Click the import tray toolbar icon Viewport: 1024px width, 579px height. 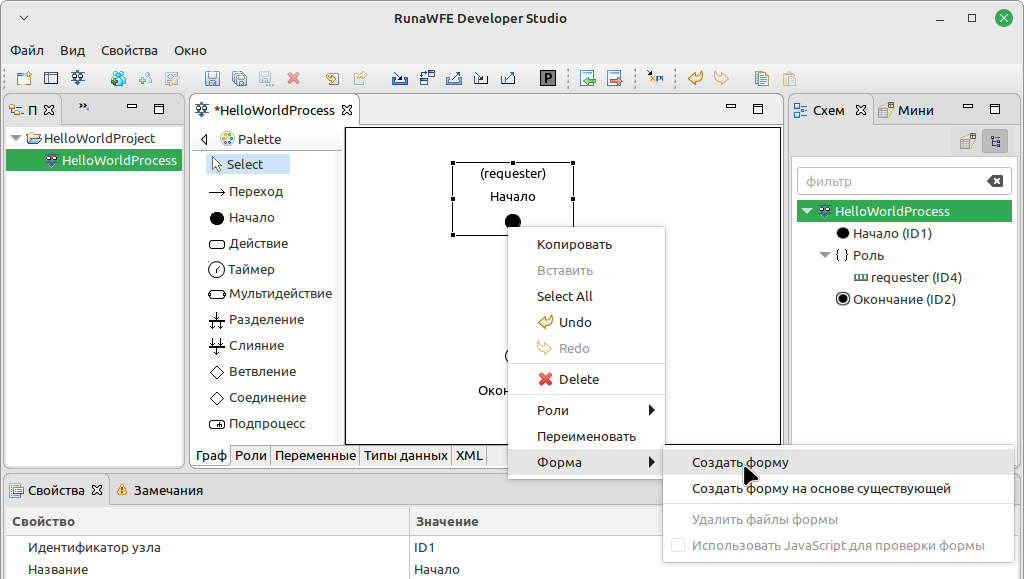point(400,78)
